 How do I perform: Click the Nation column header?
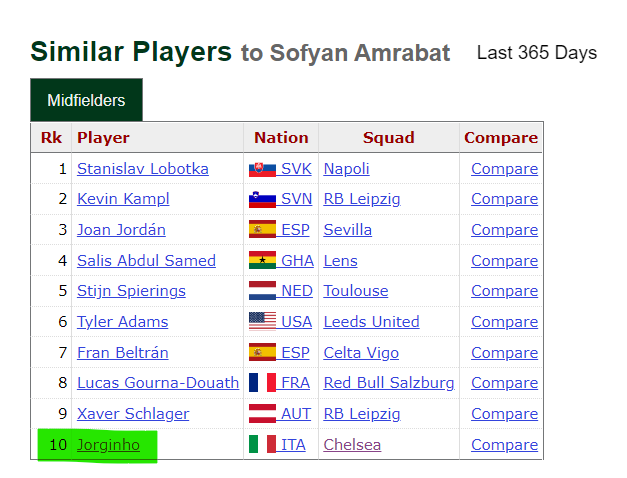click(281, 138)
